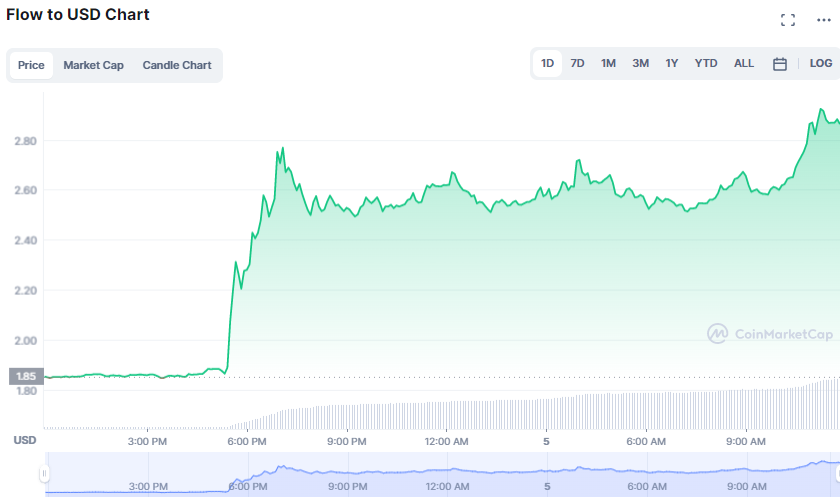Click the 6:00 AM label in range navigator

coord(647,486)
